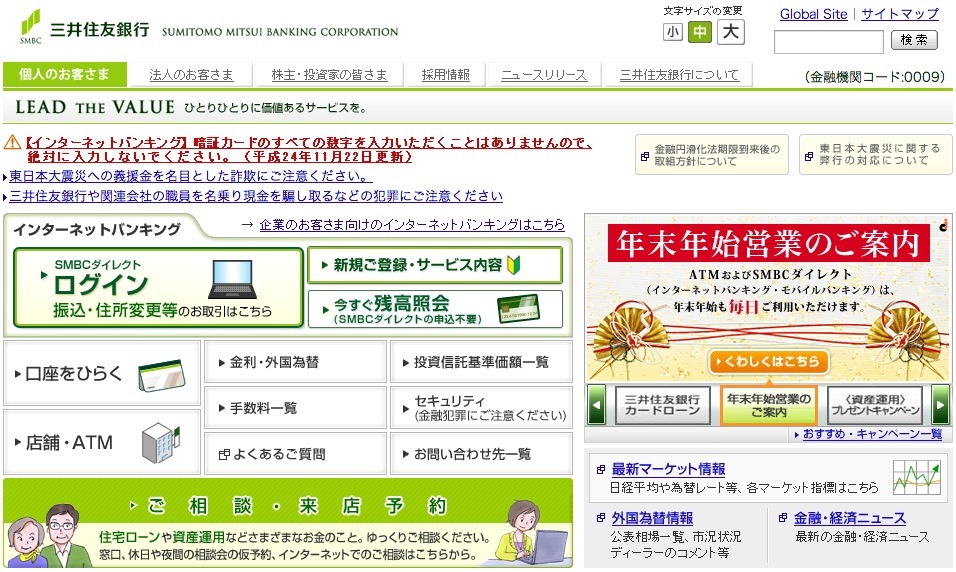Image resolution: width=956 pixels, height=572 pixels.
Task: Set text size to large (大)
Action: [x=731, y=31]
